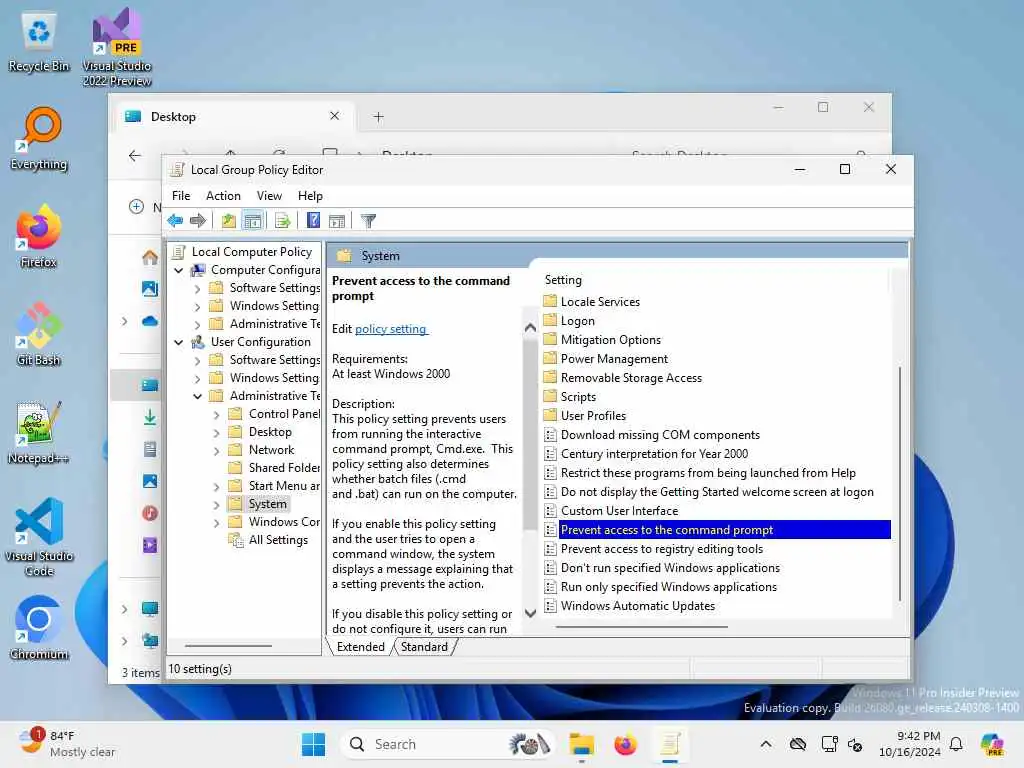Open the Help toolbar icon
Viewport: 1024px width, 768px height.
(x=313, y=221)
